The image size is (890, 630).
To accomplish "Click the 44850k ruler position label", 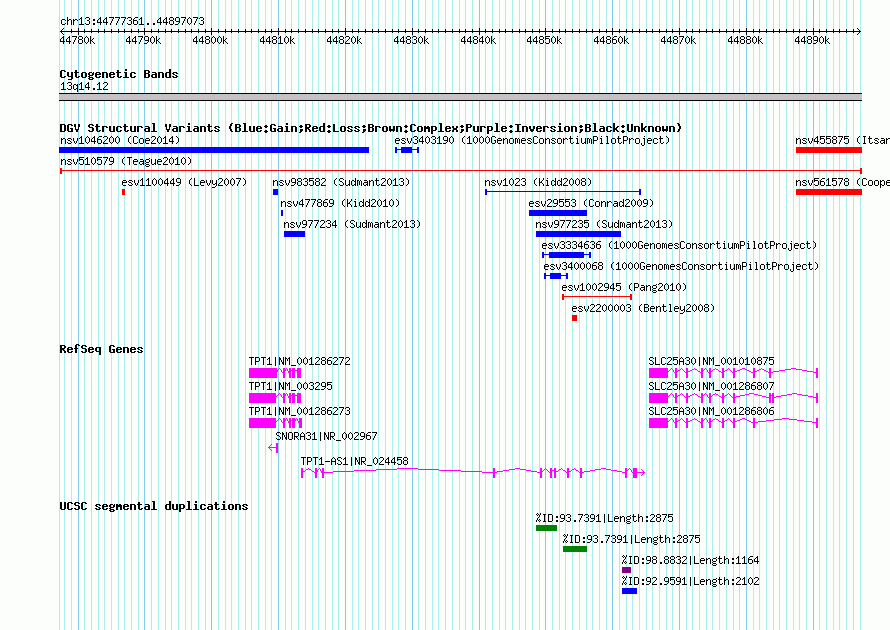I will pyautogui.click(x=544, y=40).
